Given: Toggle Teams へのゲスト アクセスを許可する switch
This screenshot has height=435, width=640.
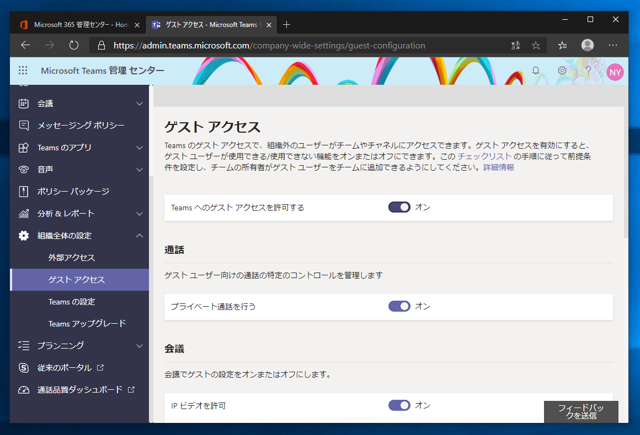Looking at the screenshot, I should (399, 207).
